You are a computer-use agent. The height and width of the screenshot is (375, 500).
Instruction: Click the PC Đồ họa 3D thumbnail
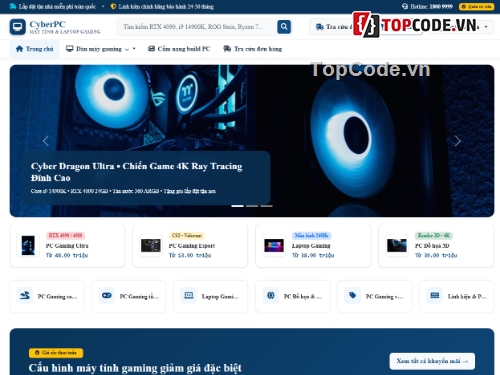[397, 245]
